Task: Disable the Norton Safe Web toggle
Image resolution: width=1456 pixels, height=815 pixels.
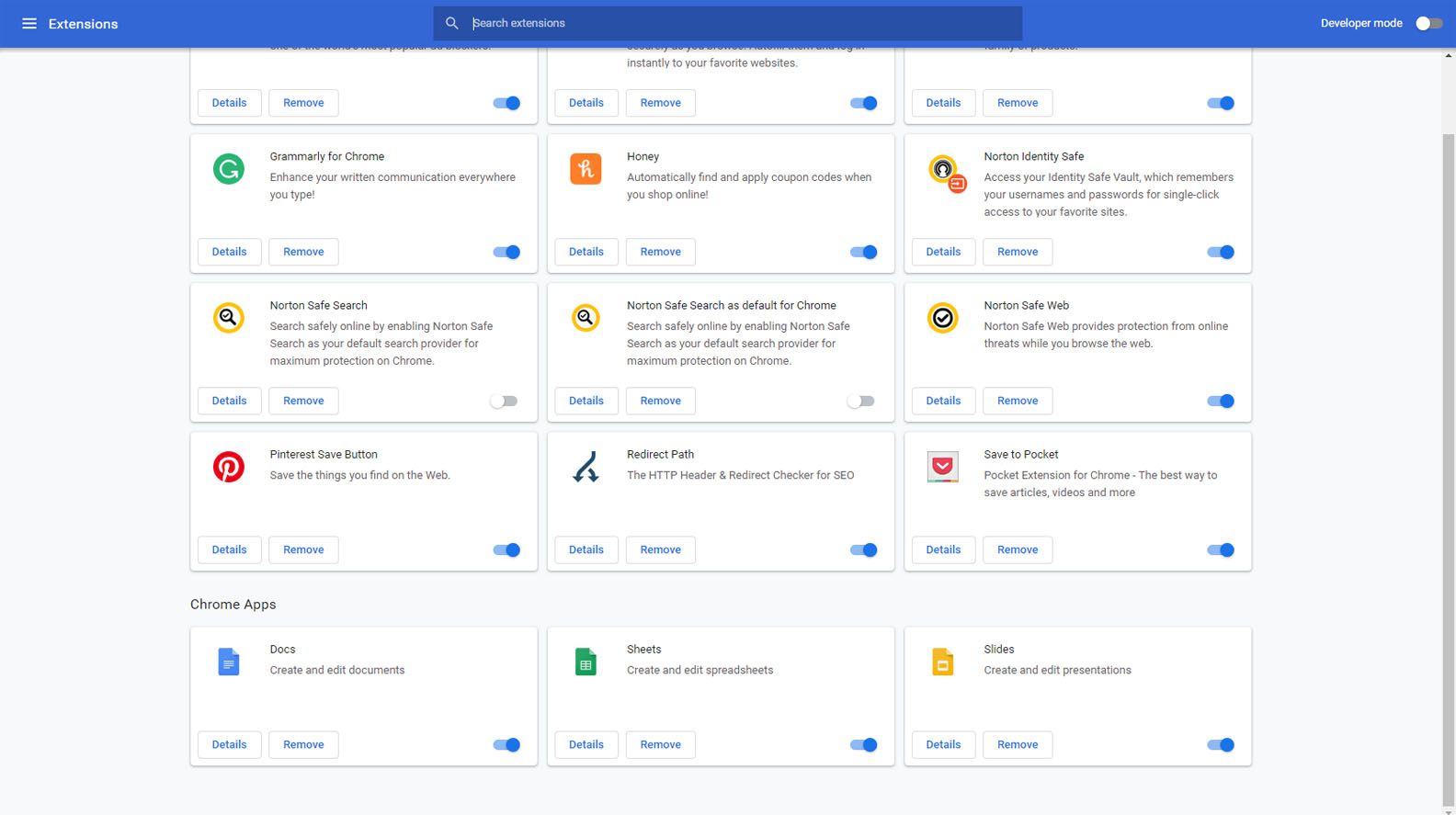Action: click(x=1221, y=401)
